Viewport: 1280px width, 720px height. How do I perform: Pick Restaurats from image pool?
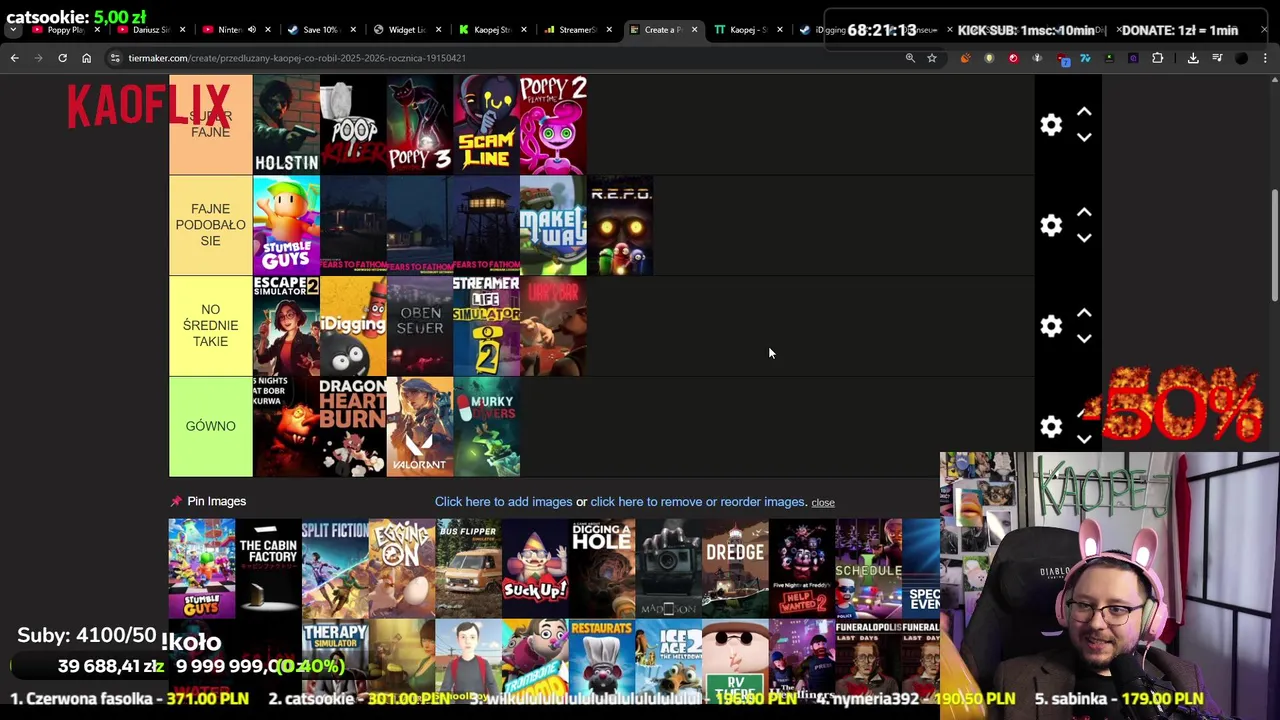[x=602, y=660]
